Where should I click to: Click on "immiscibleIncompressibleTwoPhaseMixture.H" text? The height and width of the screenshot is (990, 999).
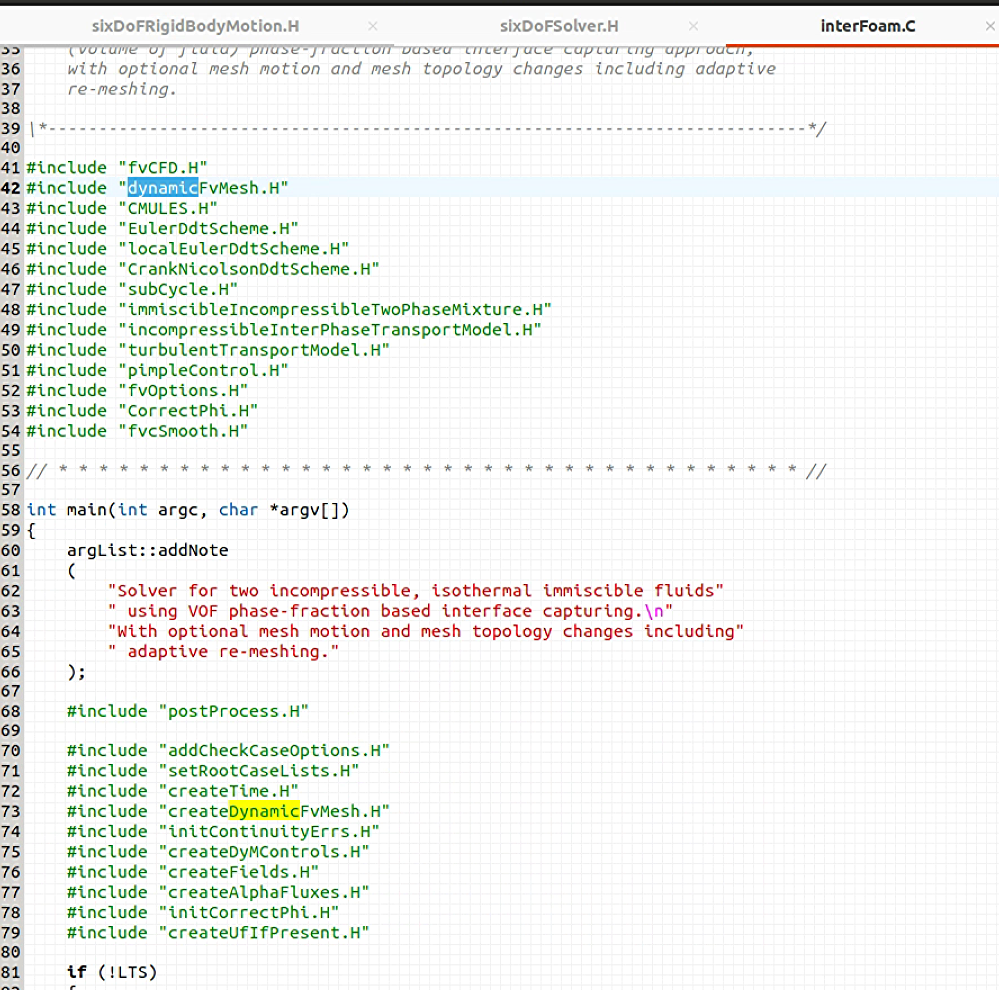coord(335,309)
